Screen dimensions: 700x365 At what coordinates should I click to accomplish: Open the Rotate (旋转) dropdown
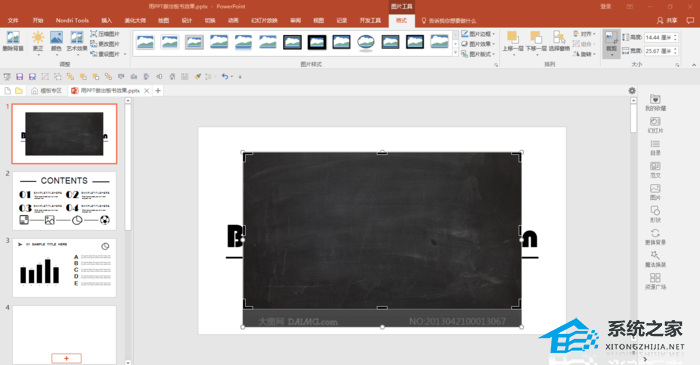[584, 54]
